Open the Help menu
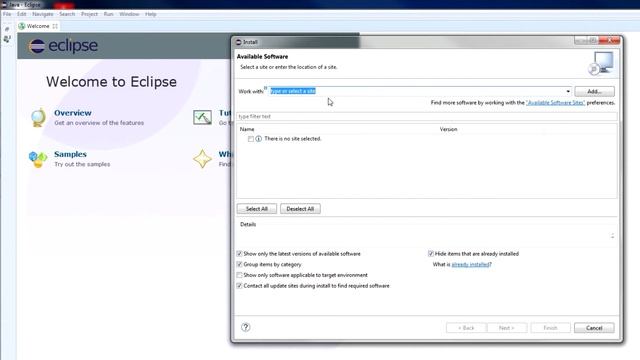The height and width of the screenshot is (360, 640). pos(151,14)
